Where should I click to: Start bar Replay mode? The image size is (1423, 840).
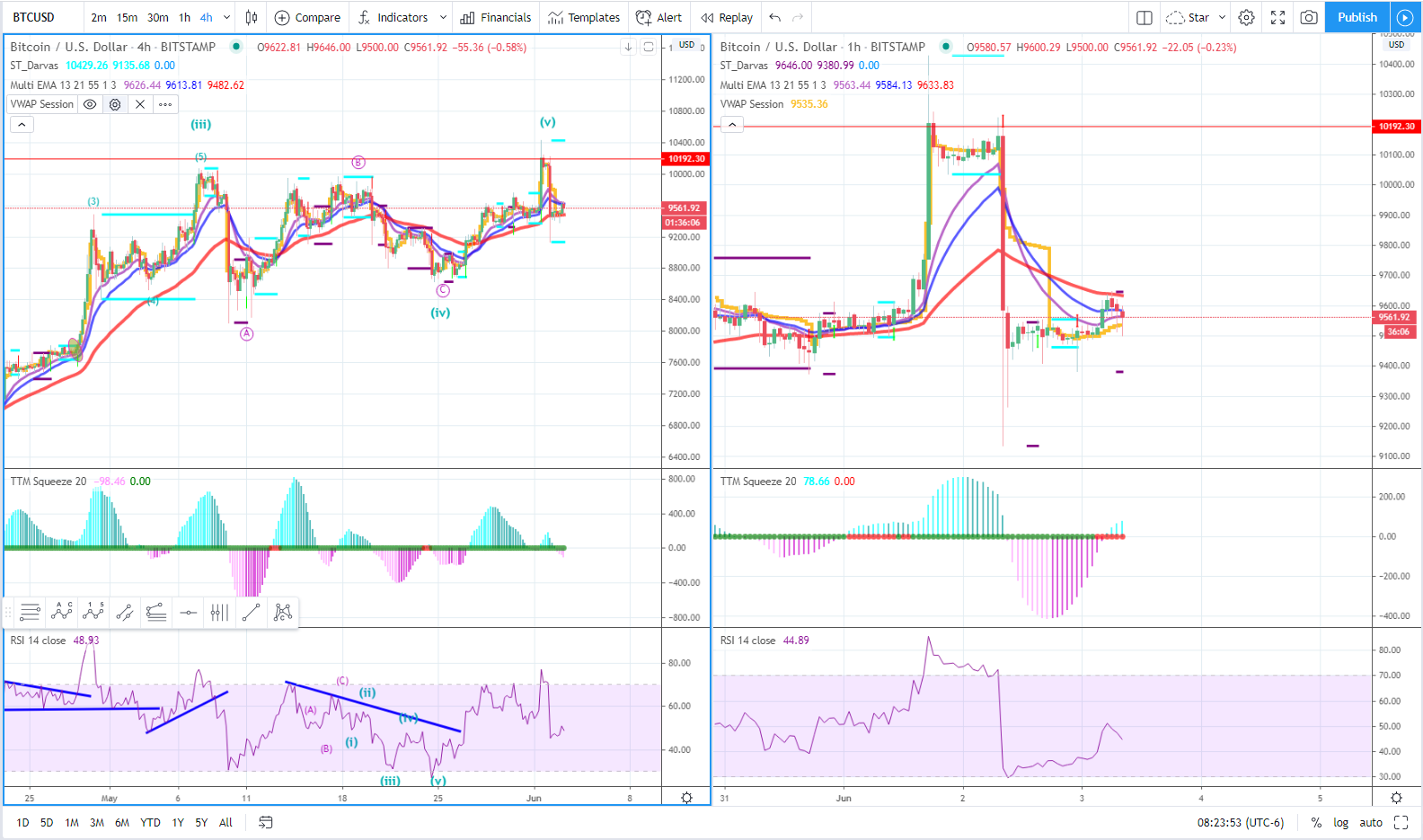click(727, 17)
